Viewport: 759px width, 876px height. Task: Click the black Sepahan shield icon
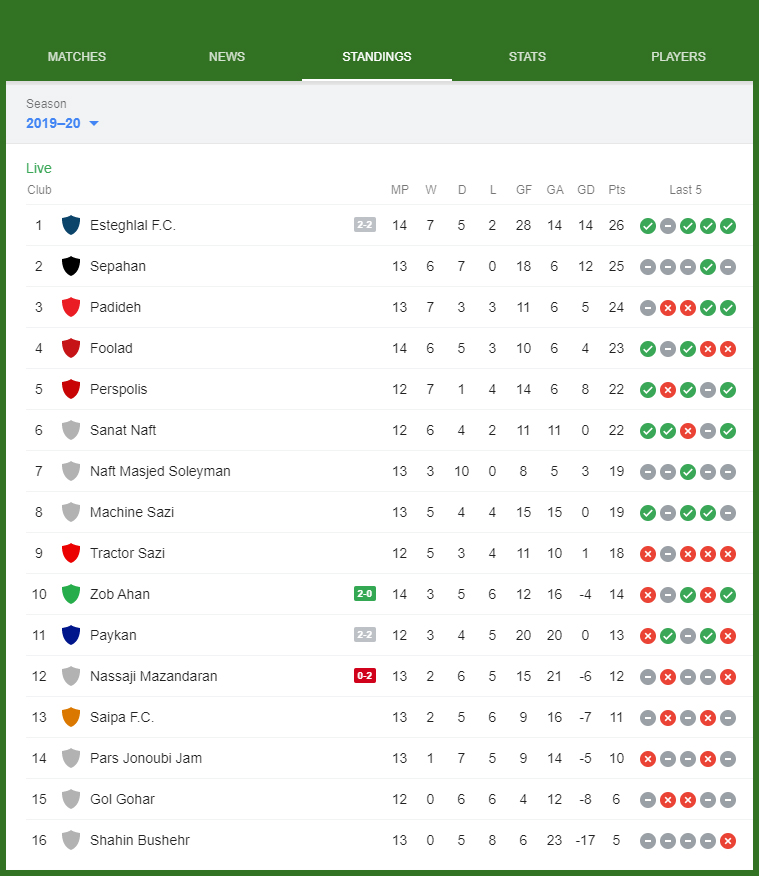[x=71, y=266]
